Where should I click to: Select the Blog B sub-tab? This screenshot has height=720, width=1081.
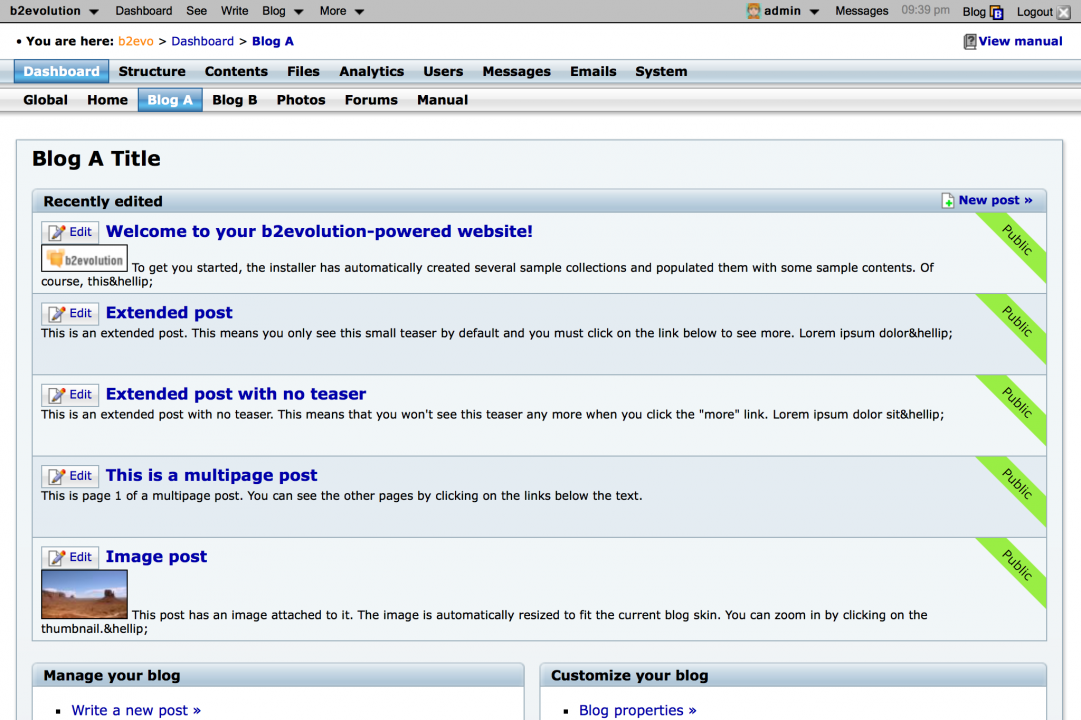[234, 100]
